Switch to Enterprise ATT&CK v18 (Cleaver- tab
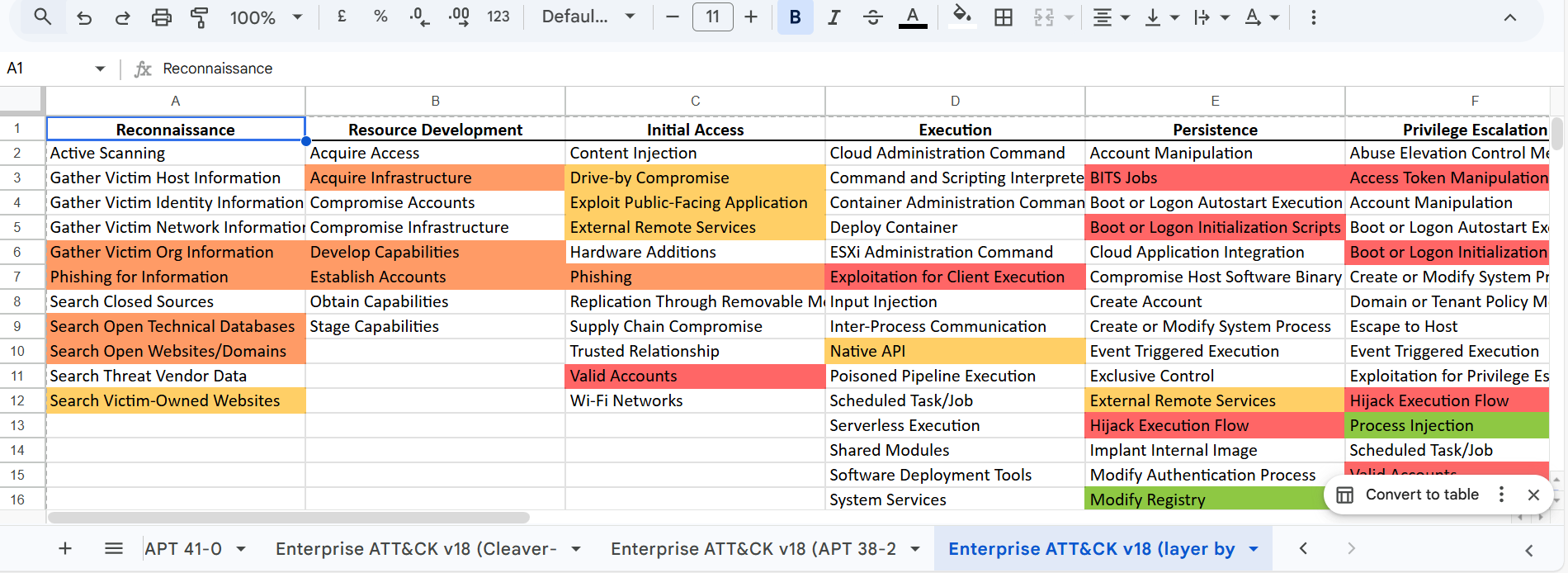The height and width of the screenshot is (573, 1568). (416, 549)
